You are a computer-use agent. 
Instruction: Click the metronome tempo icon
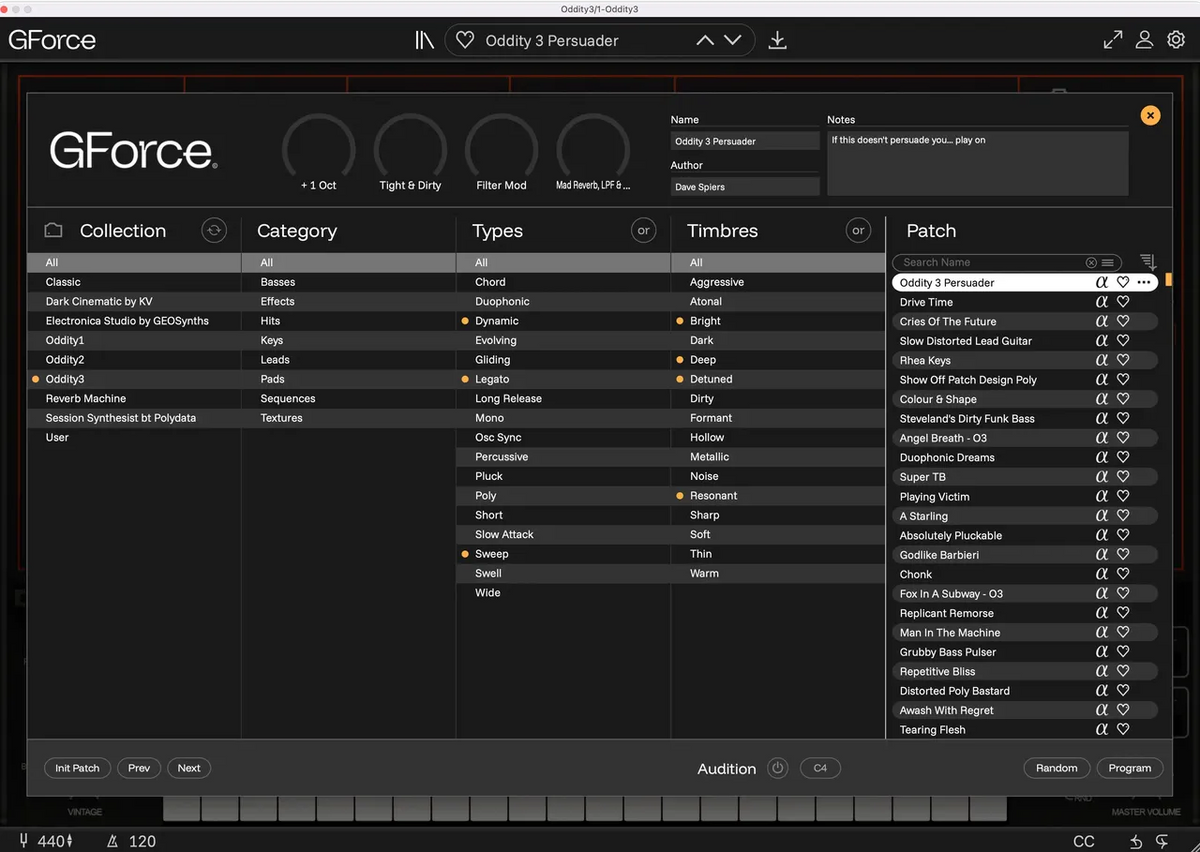112,841
